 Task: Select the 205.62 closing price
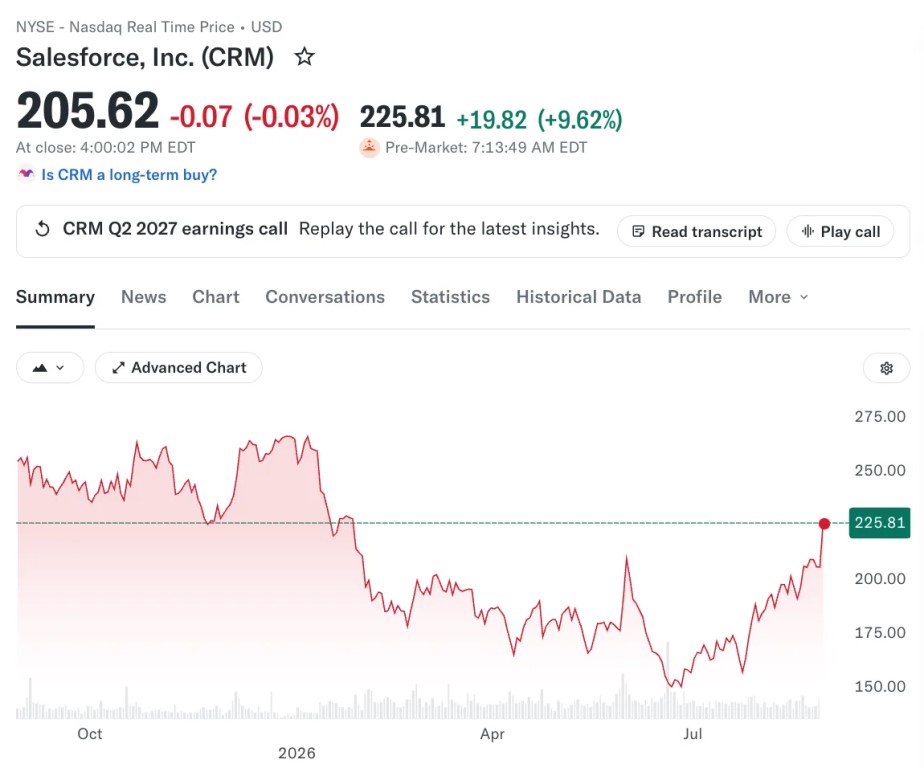[88, 110]
